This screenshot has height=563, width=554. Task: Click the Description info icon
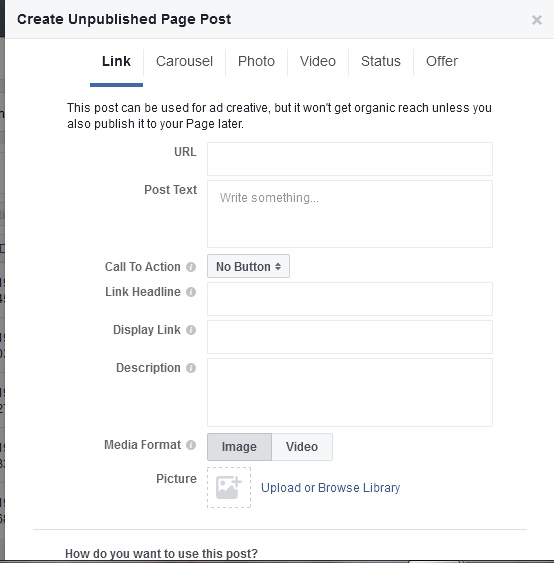click(191, 368)
